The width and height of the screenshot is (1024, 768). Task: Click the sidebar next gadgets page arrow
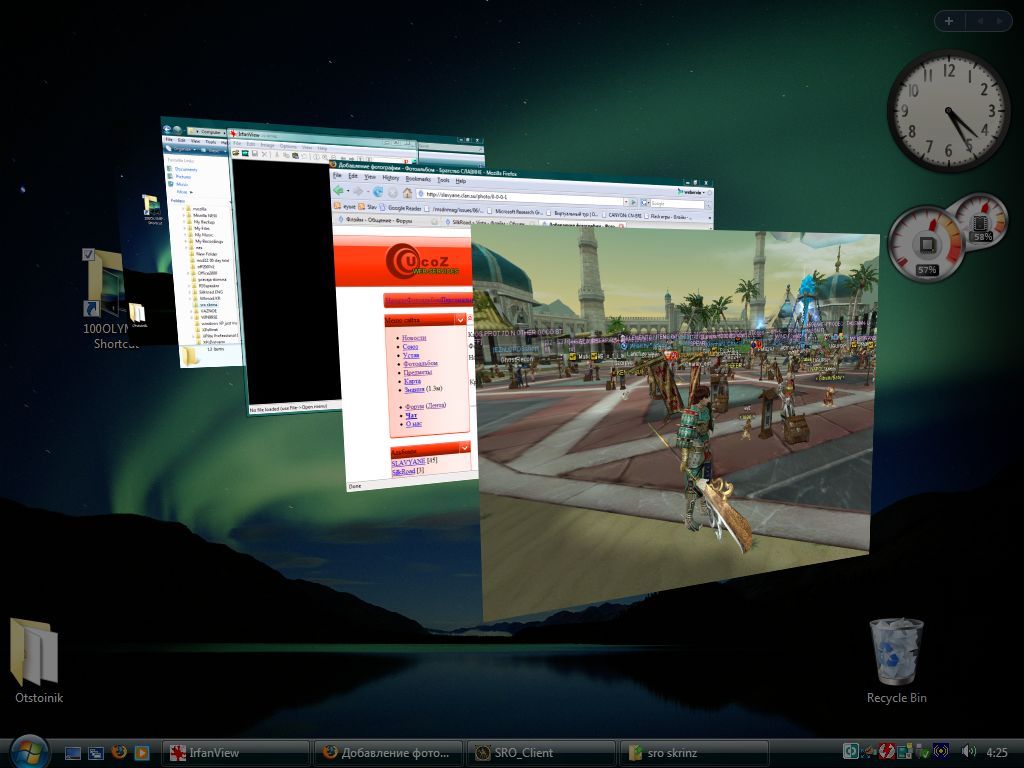(999, 21)
